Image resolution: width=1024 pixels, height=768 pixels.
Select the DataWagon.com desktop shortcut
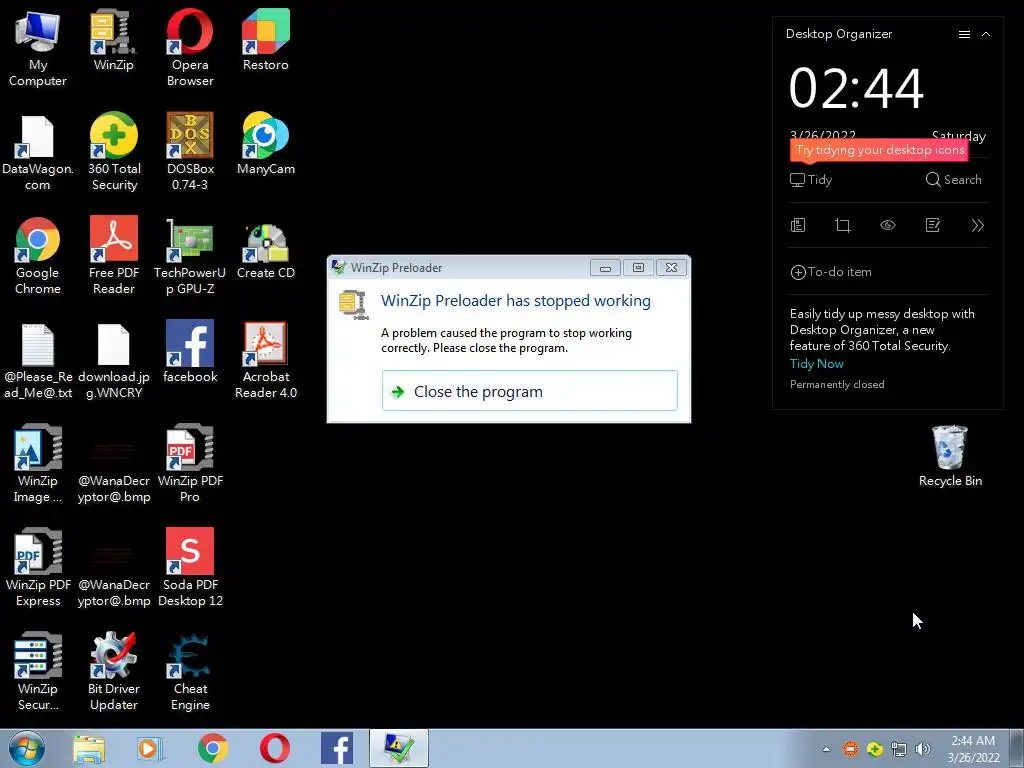tap(37, 152)
